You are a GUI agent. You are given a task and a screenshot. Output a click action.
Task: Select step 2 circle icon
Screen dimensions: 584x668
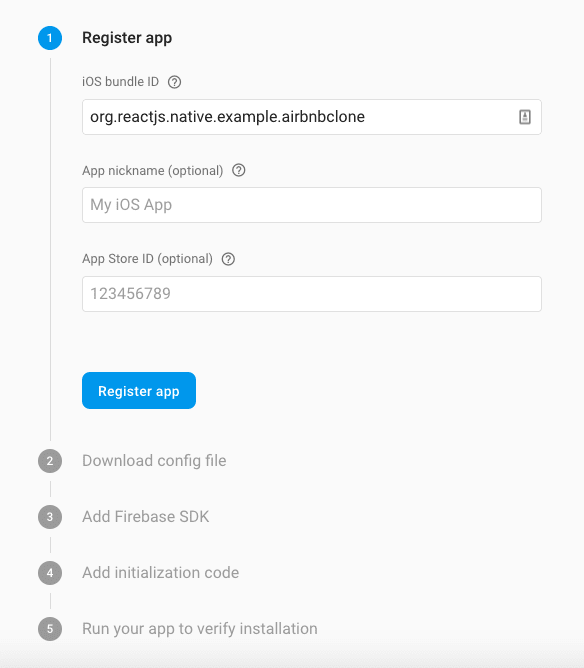coord(50,461)
